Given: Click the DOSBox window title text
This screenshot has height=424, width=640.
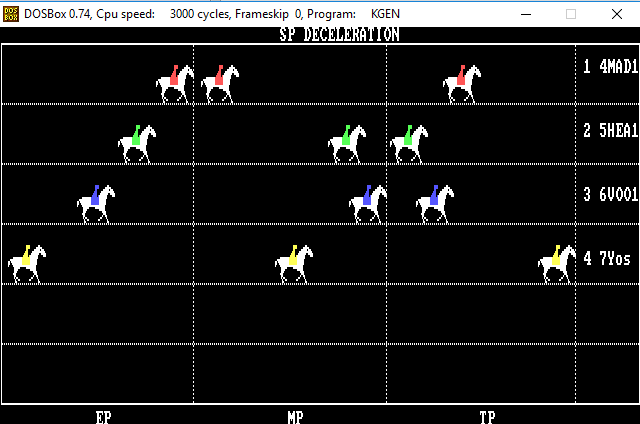Looking at the screenshot, I should tap(212, 14).
